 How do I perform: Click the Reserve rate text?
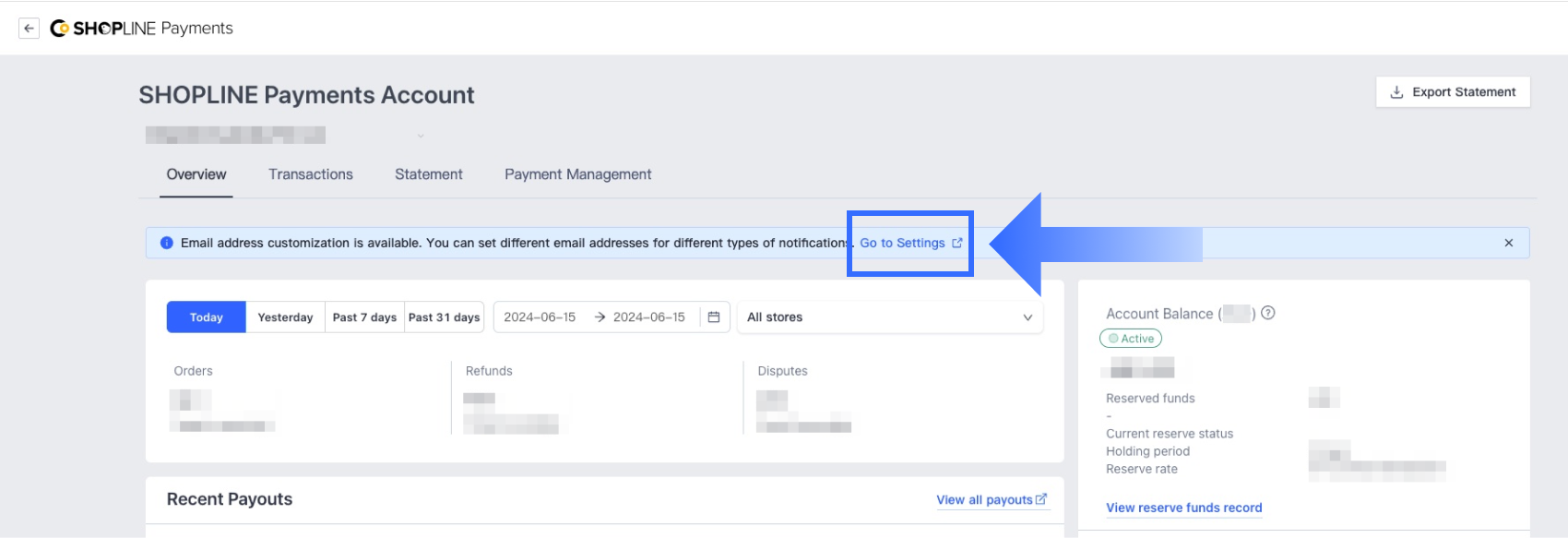1142,469
